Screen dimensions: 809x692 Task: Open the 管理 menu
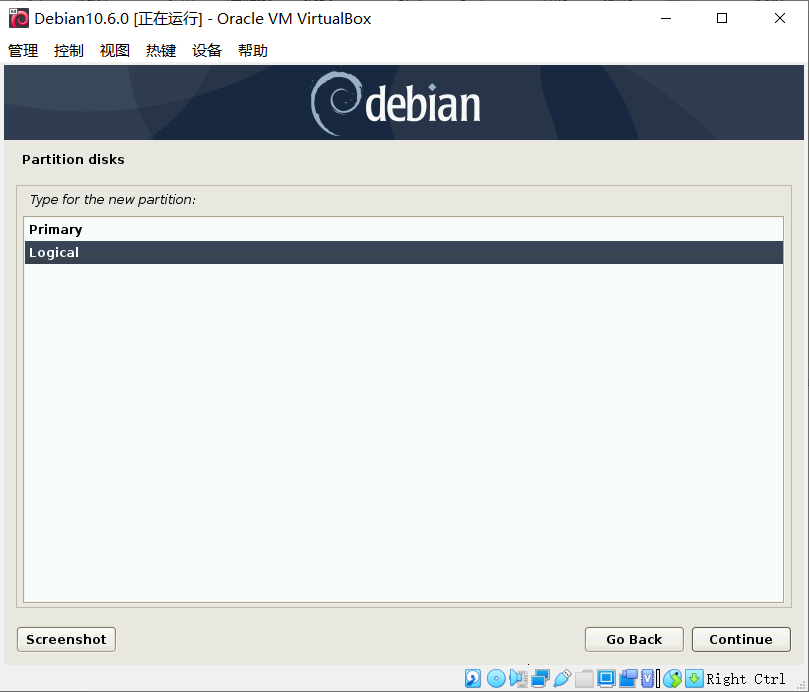[22, 50]
